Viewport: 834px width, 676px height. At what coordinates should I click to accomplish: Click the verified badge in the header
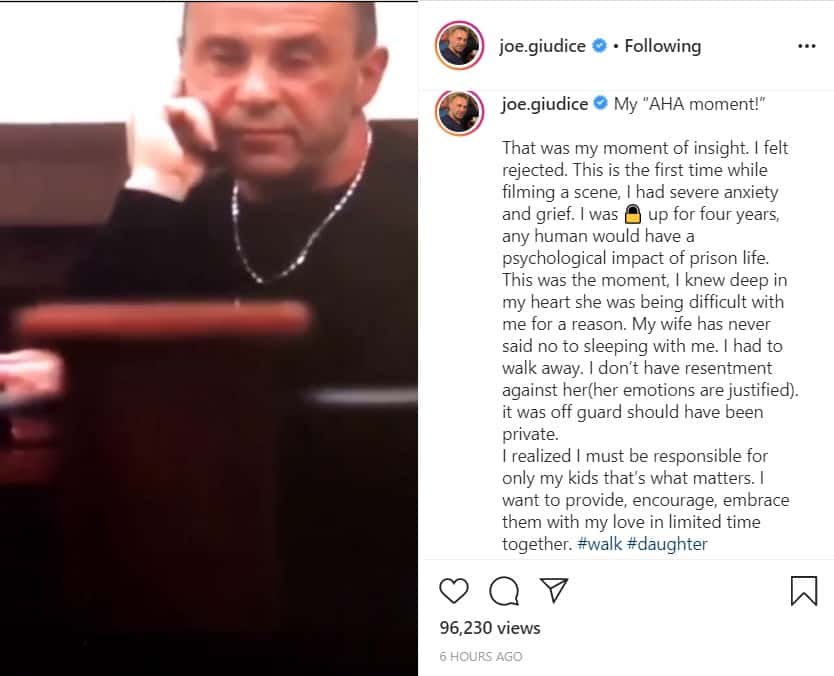pos(599,46)
